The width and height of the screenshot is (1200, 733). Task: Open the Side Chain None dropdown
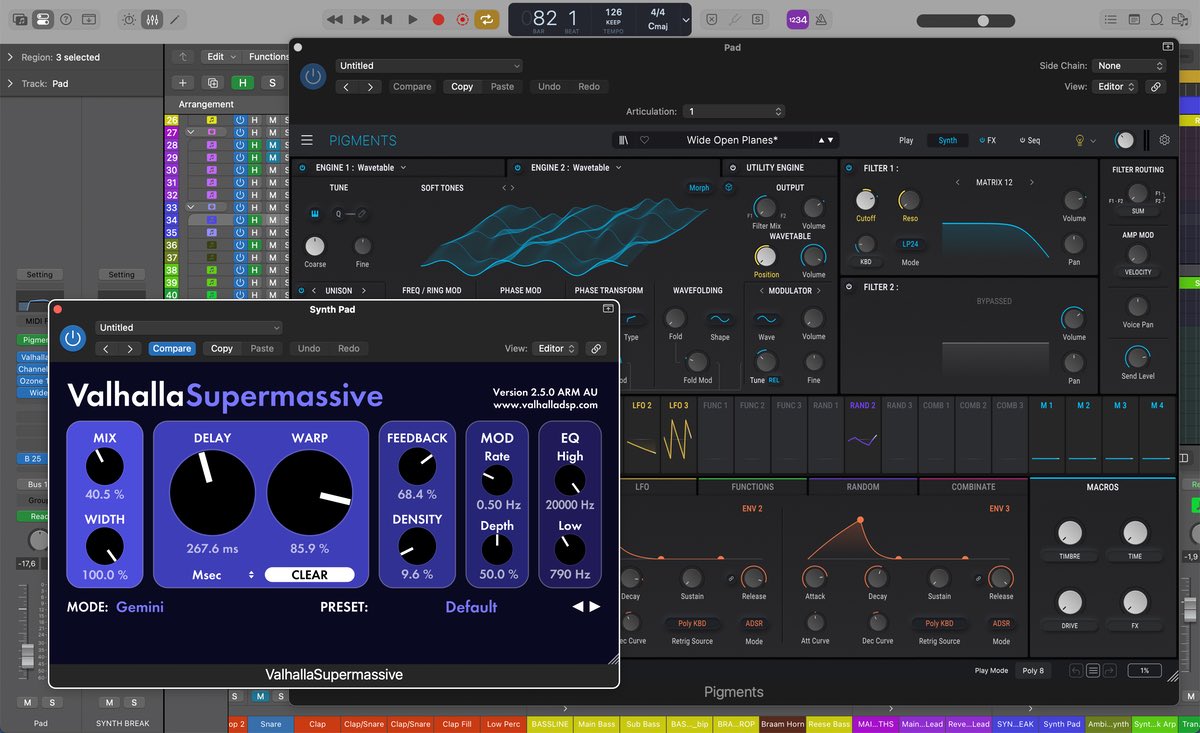tap(1129, 66)
